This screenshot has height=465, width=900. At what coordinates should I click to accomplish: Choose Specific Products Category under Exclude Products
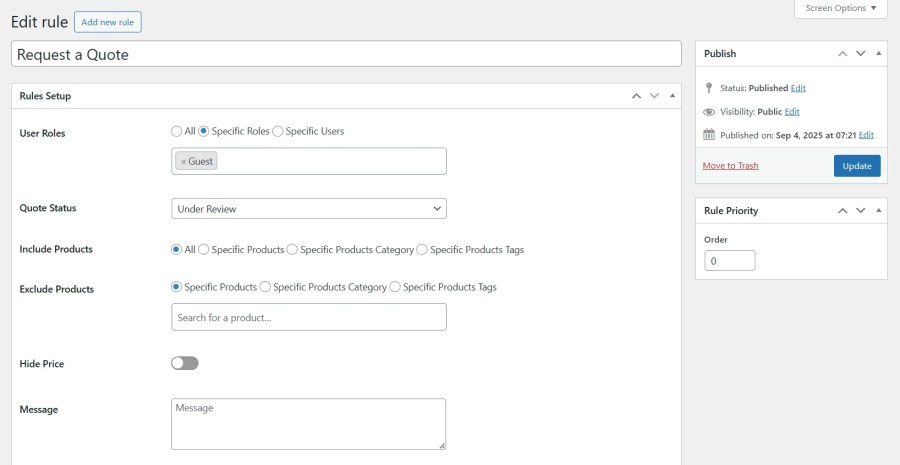265,287
